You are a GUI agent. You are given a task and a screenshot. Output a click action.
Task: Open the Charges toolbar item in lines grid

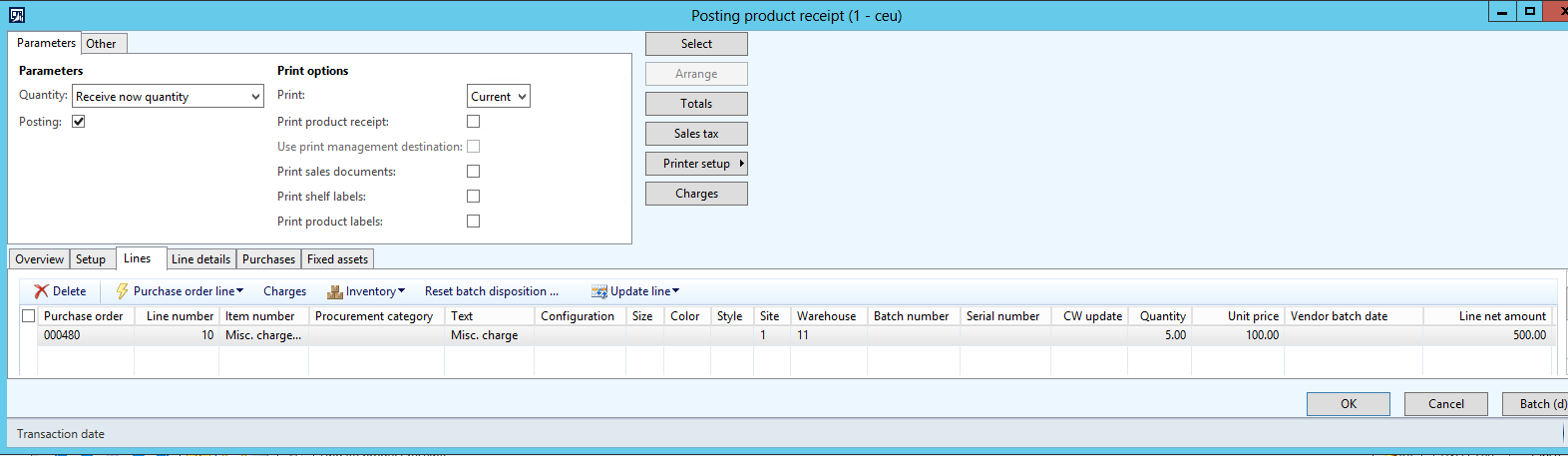(284, 291)
